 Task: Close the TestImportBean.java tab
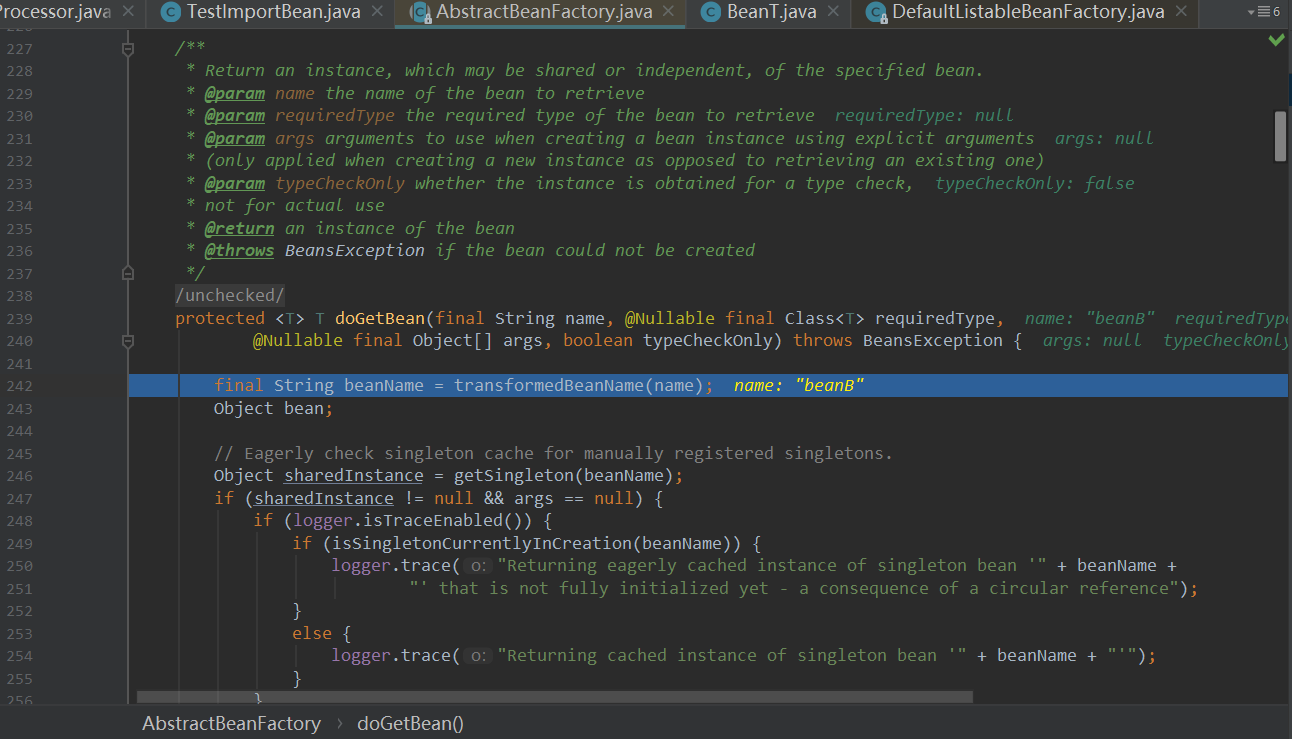377,12
